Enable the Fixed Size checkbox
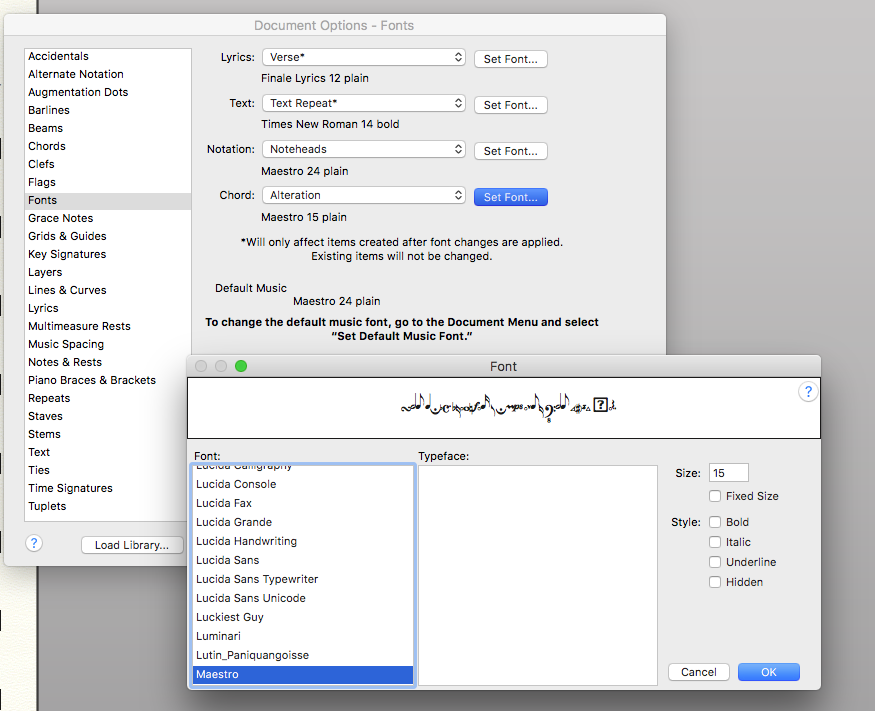 click(715, 496)
